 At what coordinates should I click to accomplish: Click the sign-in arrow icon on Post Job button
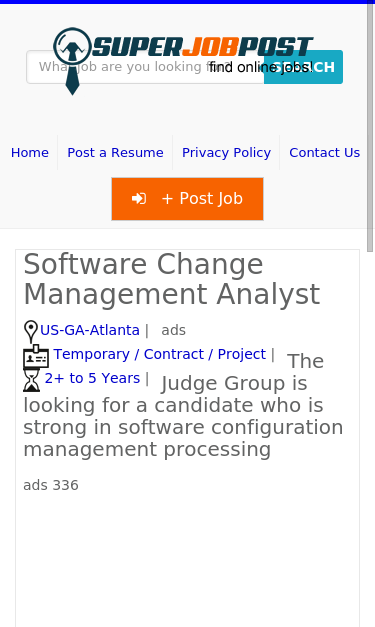pos(139,198)
